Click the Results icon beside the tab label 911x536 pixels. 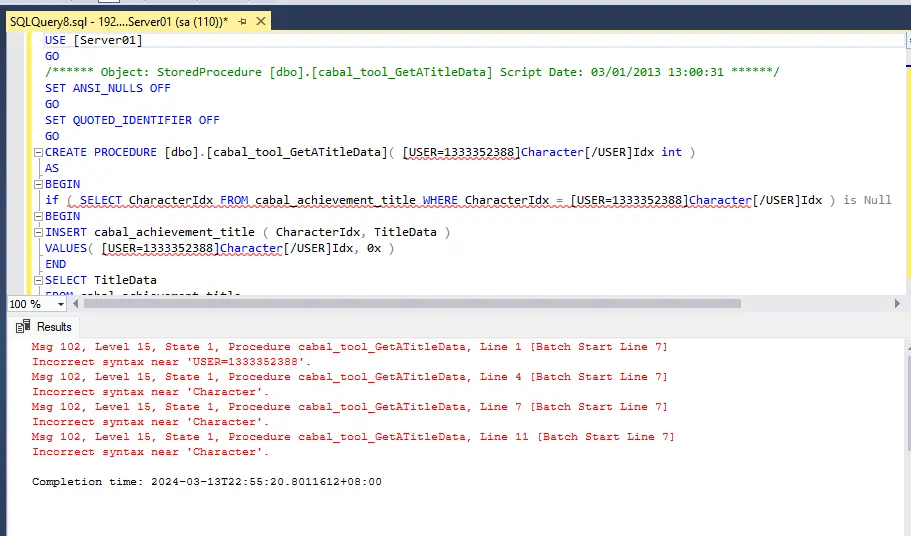[x=23, y=327]
